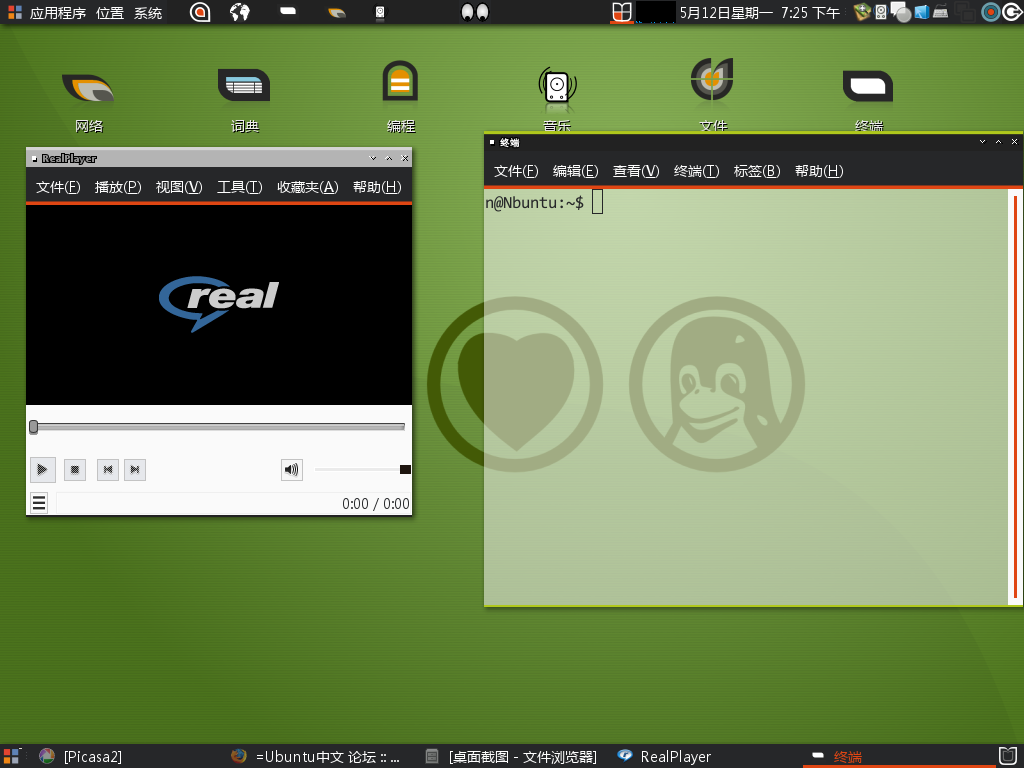Click the date and time clock
Image resolution: width=1024 pixels, height=768 pixels.
(x=760, y=12)
